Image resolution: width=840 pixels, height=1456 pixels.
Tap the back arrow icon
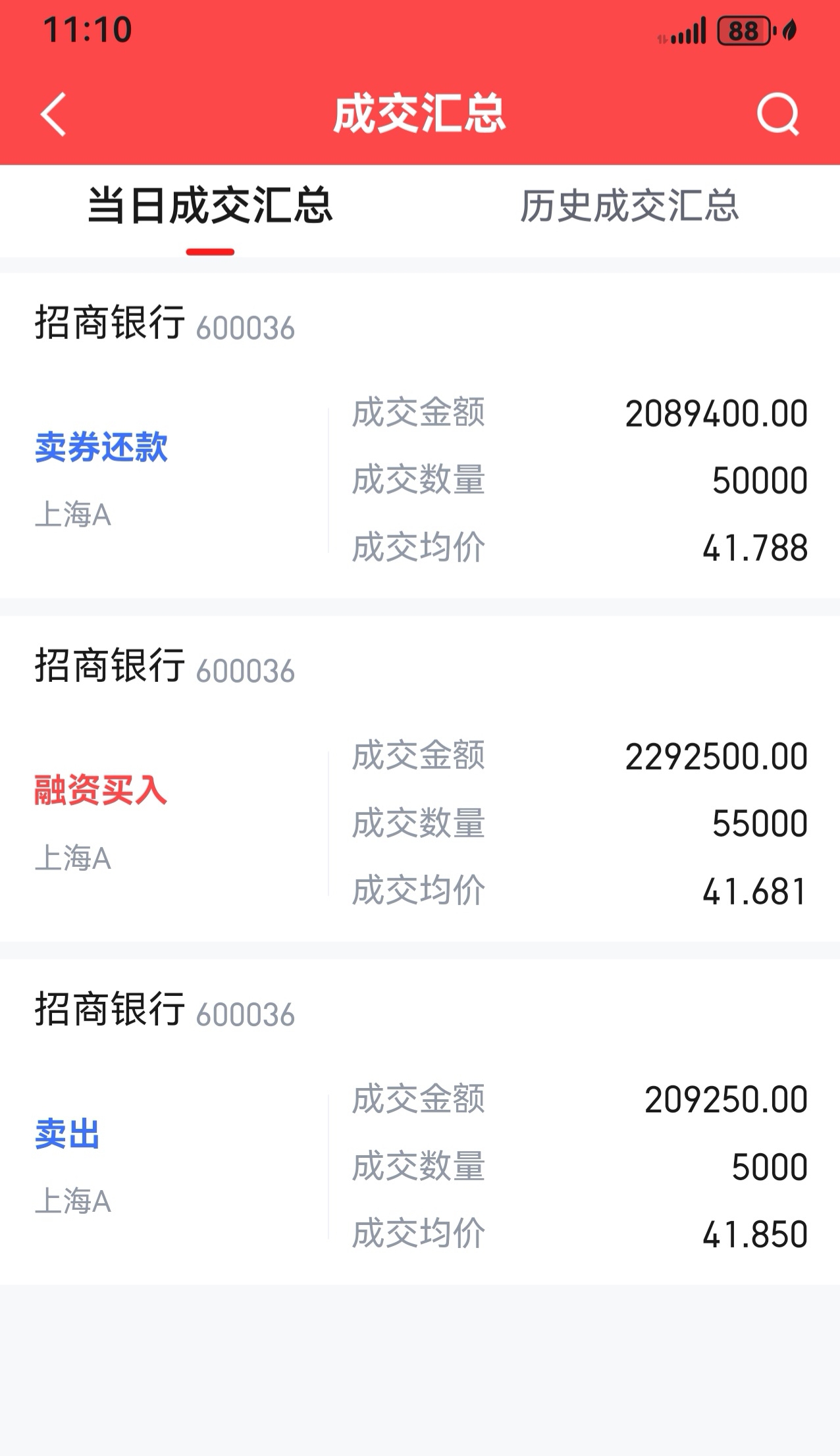[x=53, y=115]
